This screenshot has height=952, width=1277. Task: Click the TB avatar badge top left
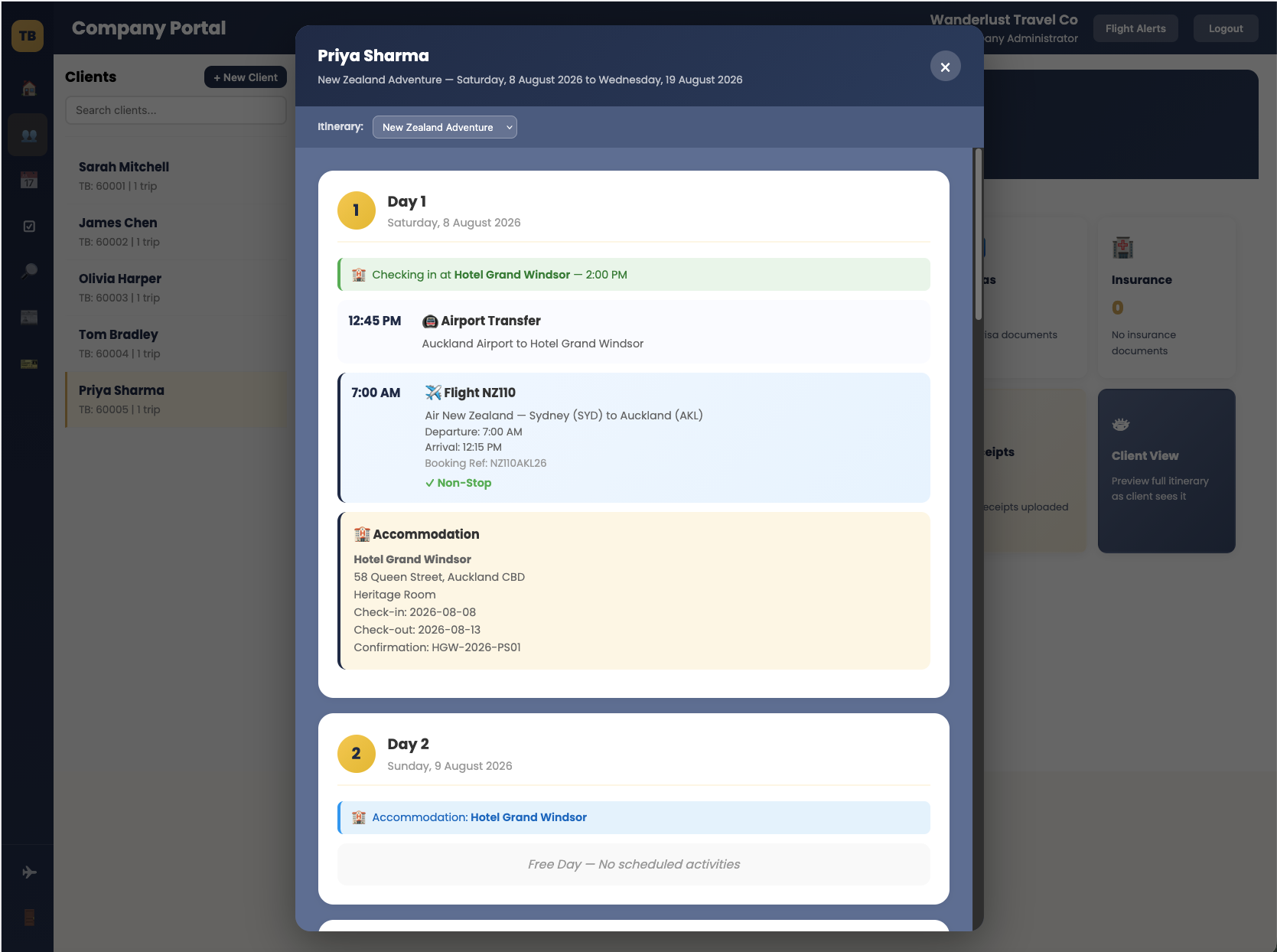pyautogui.click(x=28, y=36)
